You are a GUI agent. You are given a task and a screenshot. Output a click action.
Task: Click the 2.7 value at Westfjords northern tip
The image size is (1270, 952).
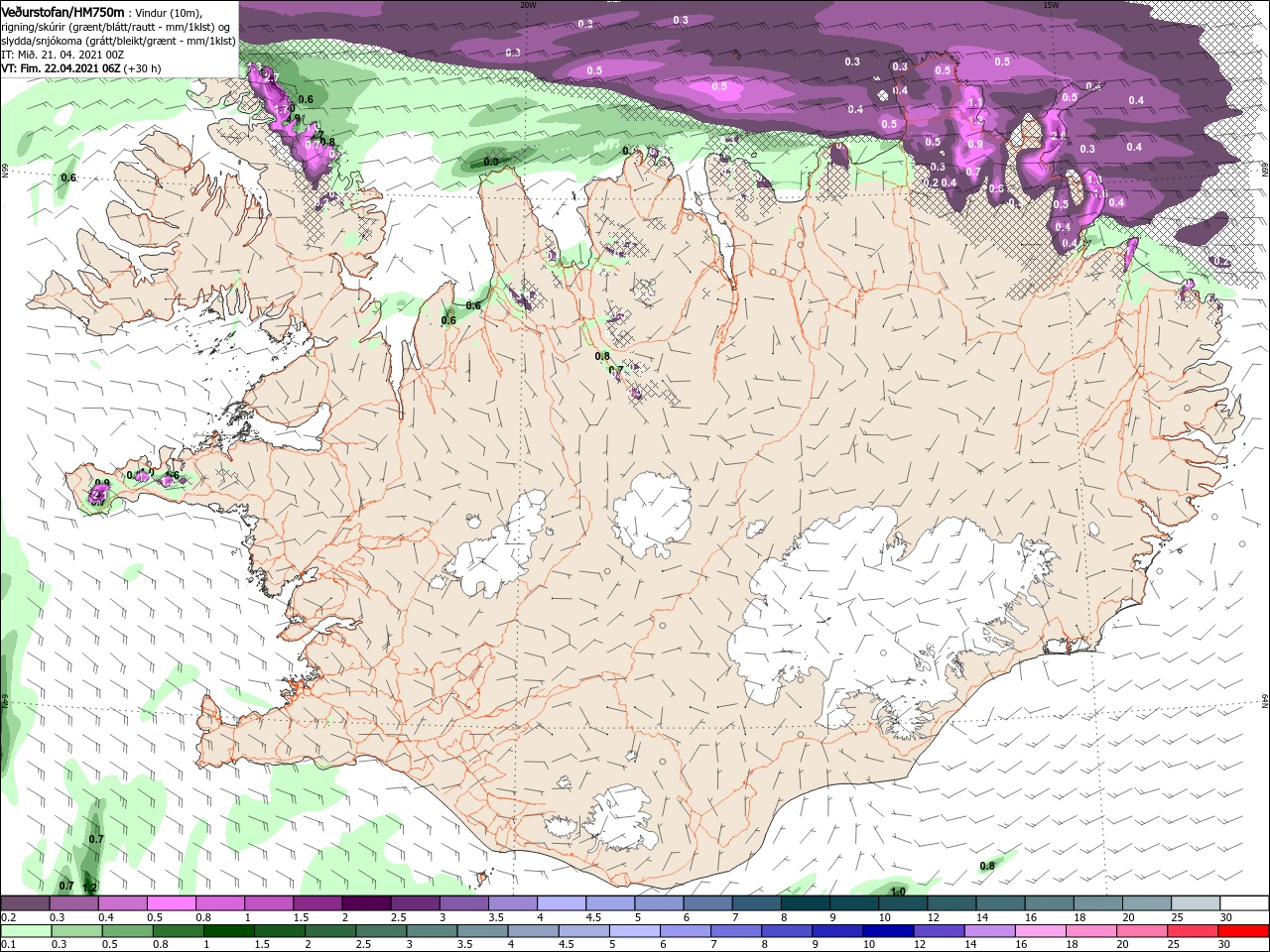(x=273, y=77)
